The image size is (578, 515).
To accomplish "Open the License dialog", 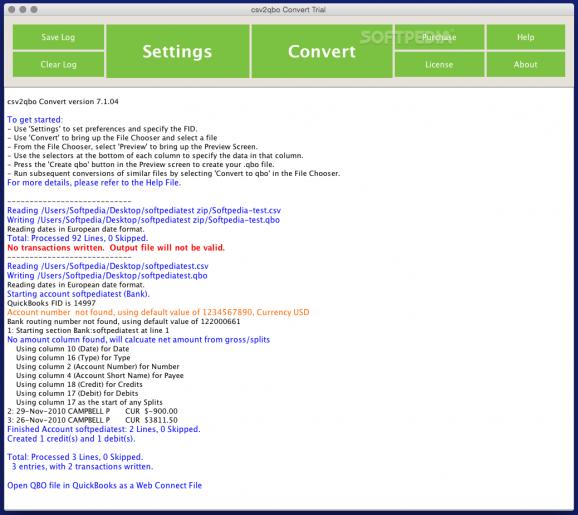I will (x=439, y=65).
